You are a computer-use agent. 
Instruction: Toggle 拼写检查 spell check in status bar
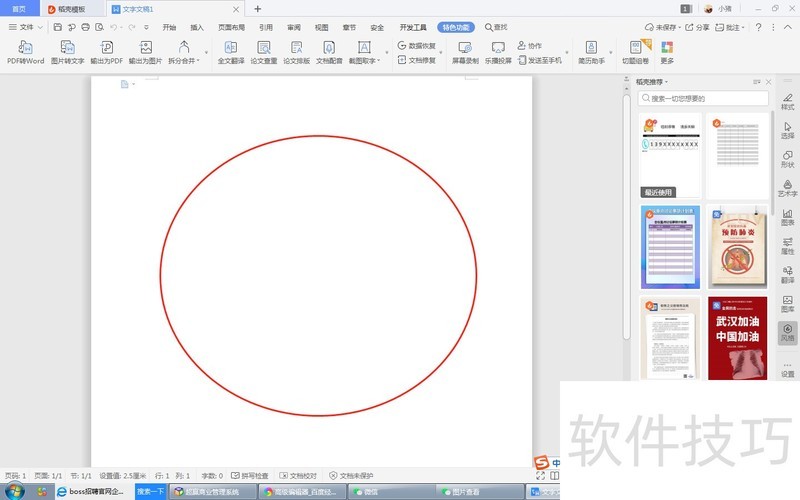[249, 476]
